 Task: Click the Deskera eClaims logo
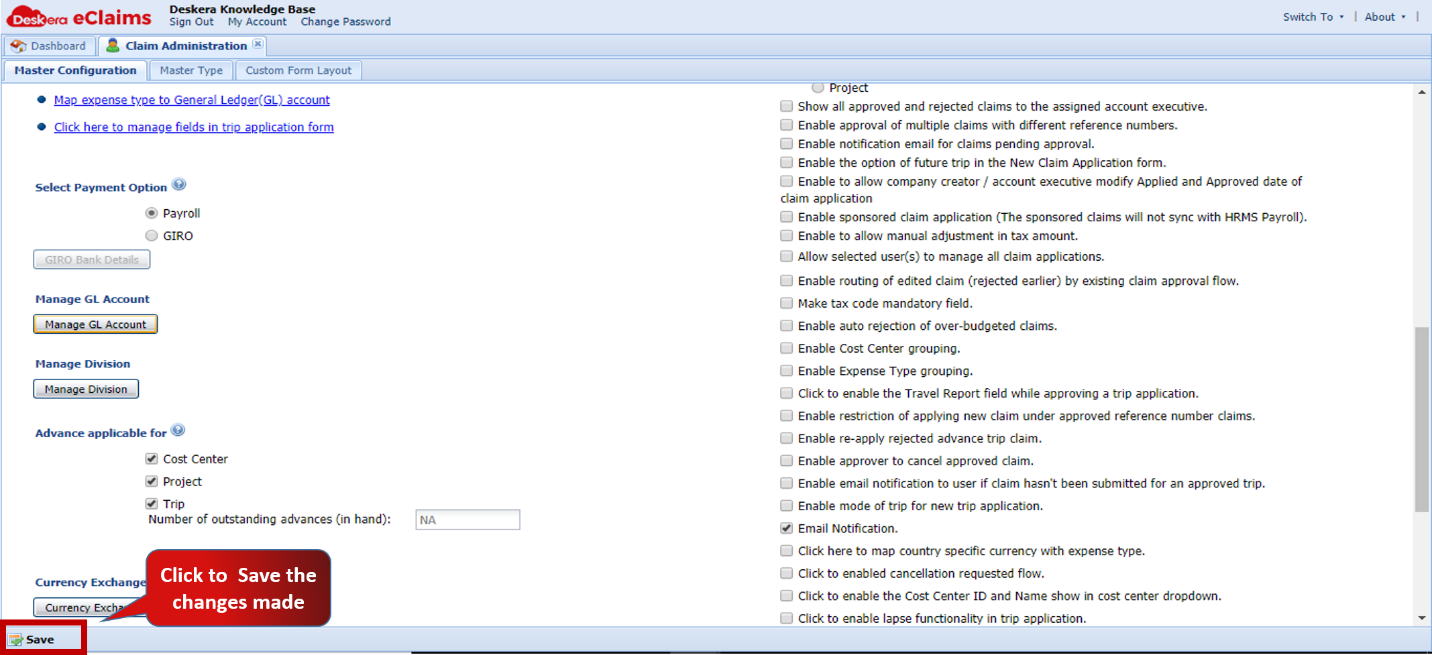click(80, 17)
